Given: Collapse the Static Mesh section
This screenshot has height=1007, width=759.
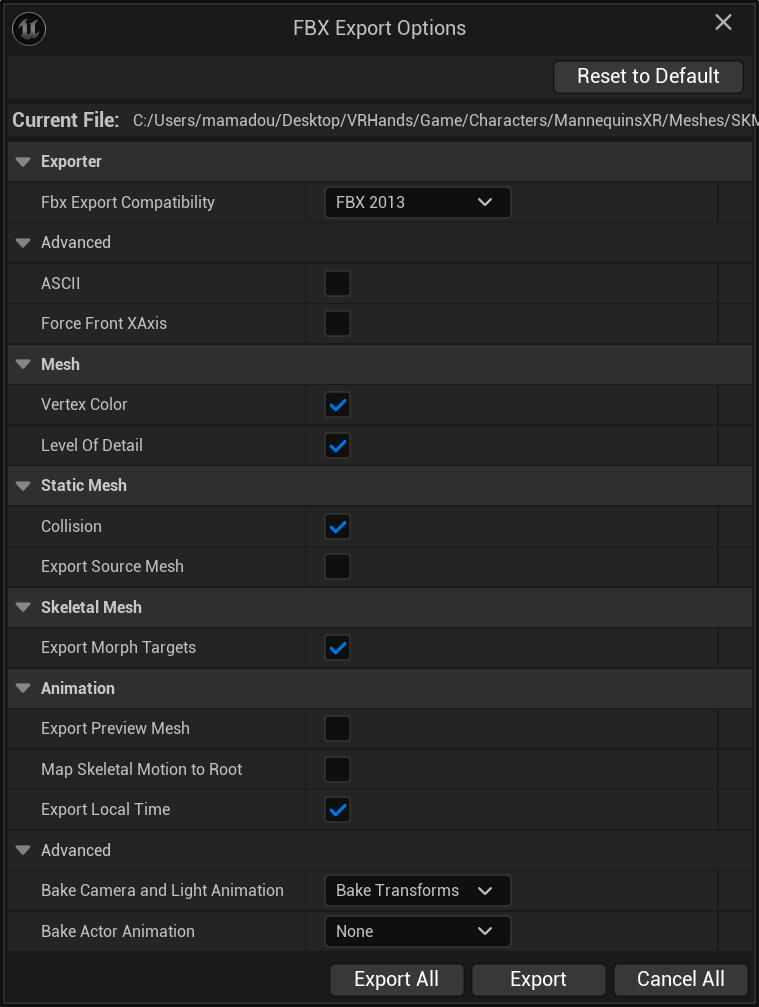Looking at the screenshot, I should coord(22,485).
